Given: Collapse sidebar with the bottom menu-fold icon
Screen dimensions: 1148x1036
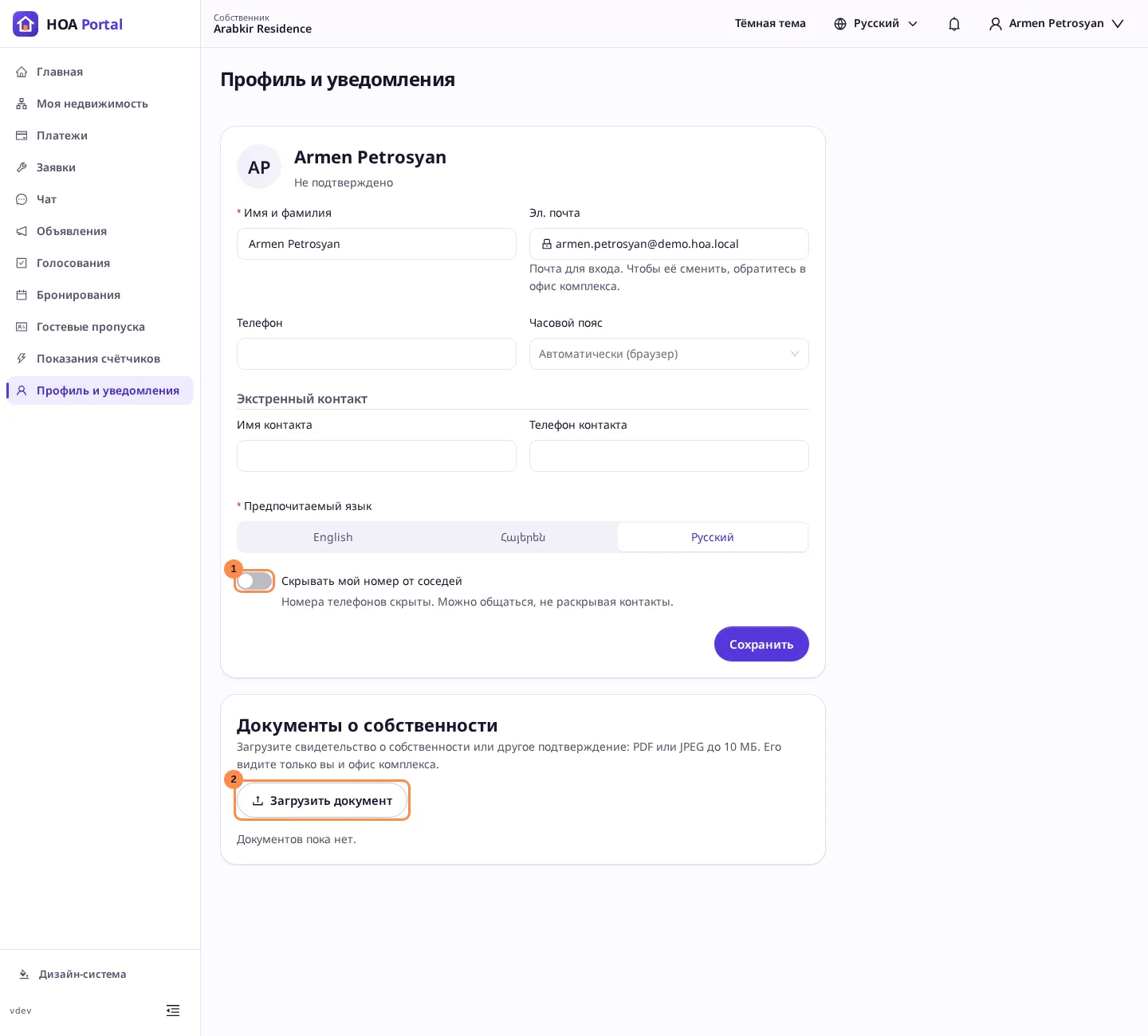Looking at the screenshot, I should [x=173, y=1010].
